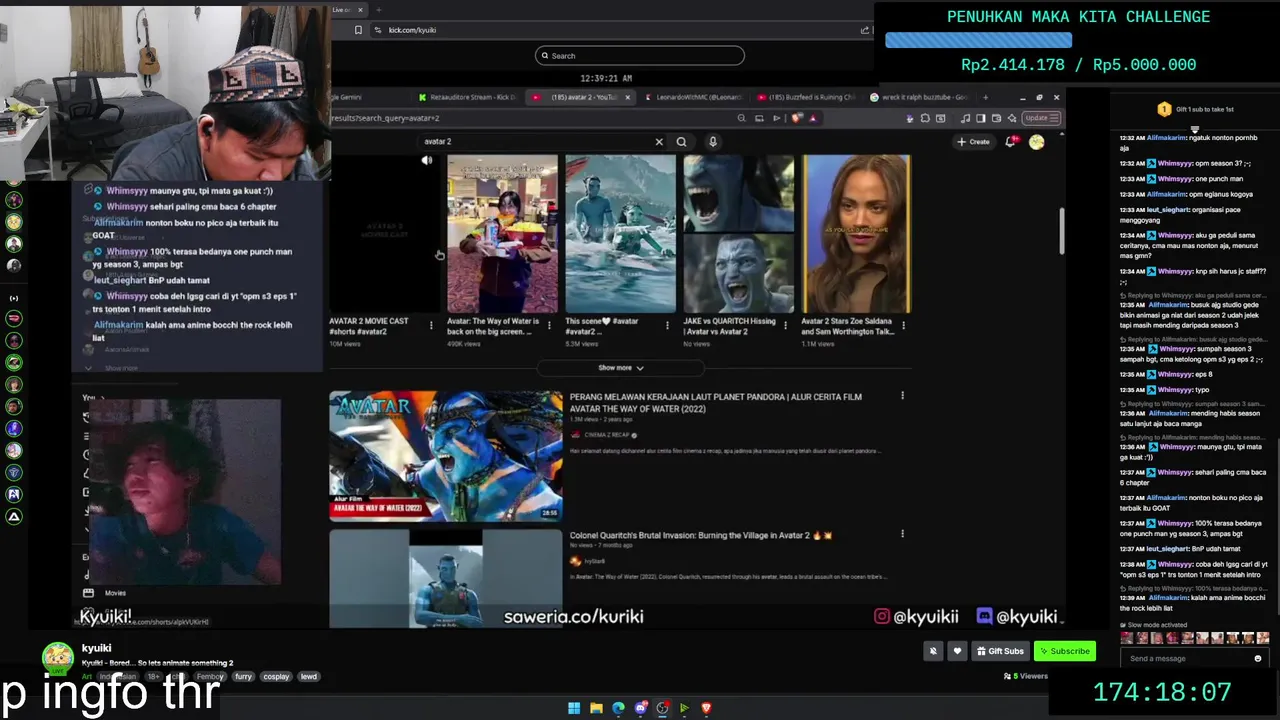Click the 'furry' stream tag
1280x720 pixels.
tap(243, 677)
